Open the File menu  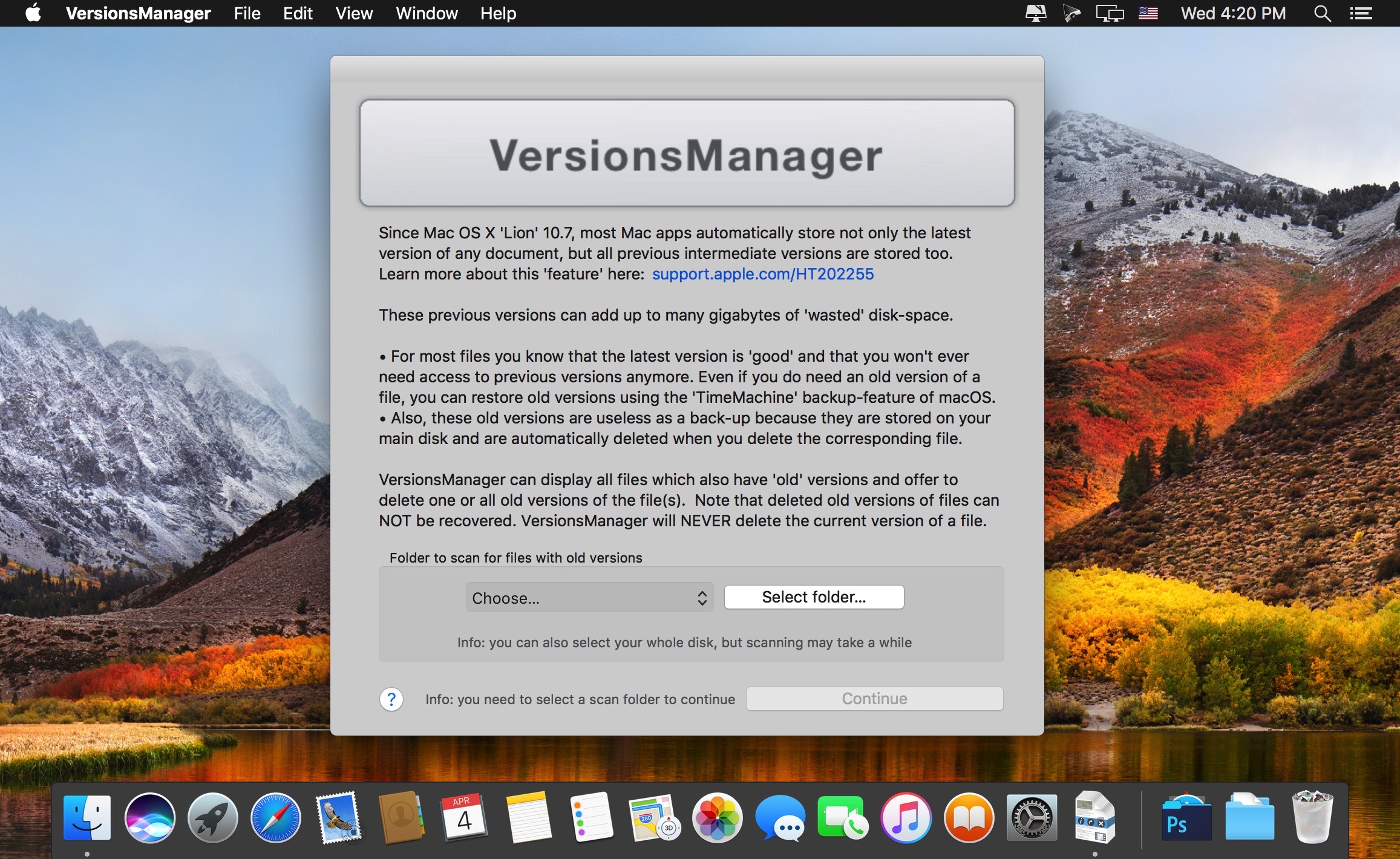247,13
